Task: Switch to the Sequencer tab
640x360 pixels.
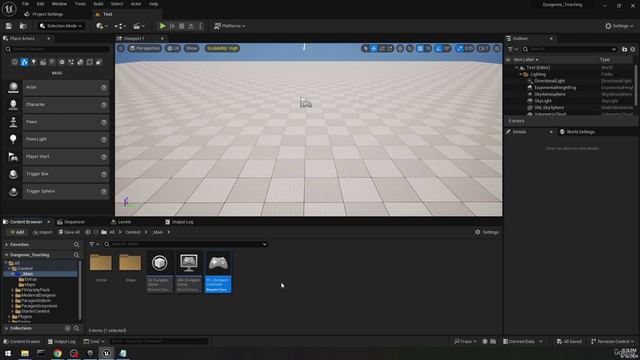Action: (71, 222)
